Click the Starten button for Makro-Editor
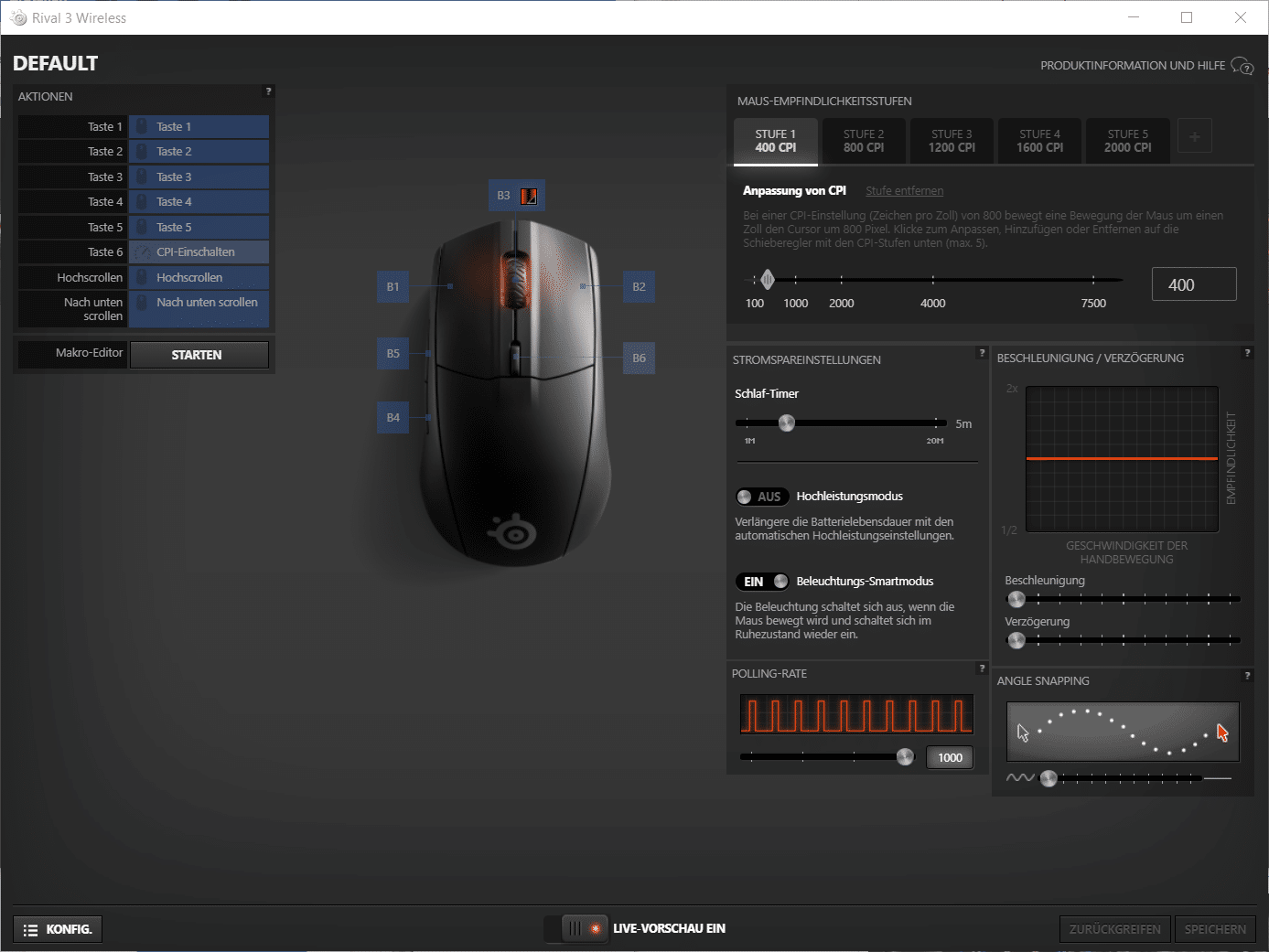Image resolution: width=1269 pixels, height=952 pixels. (x=199, y=355)
